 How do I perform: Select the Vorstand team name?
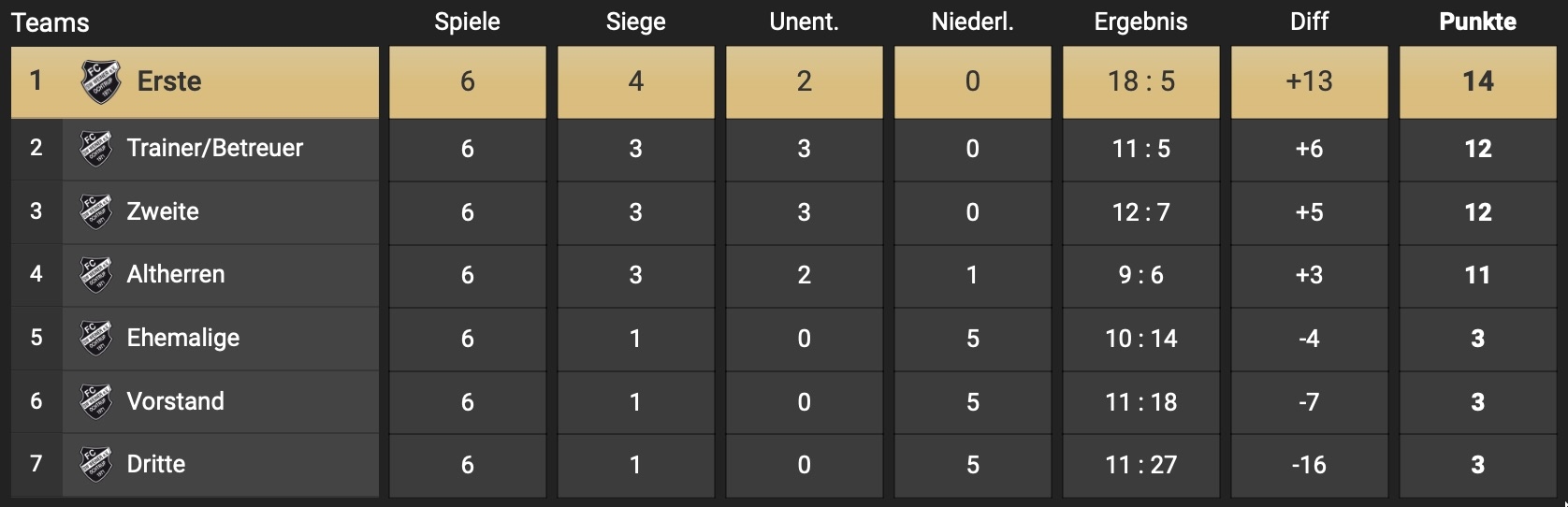pos(176,401)
